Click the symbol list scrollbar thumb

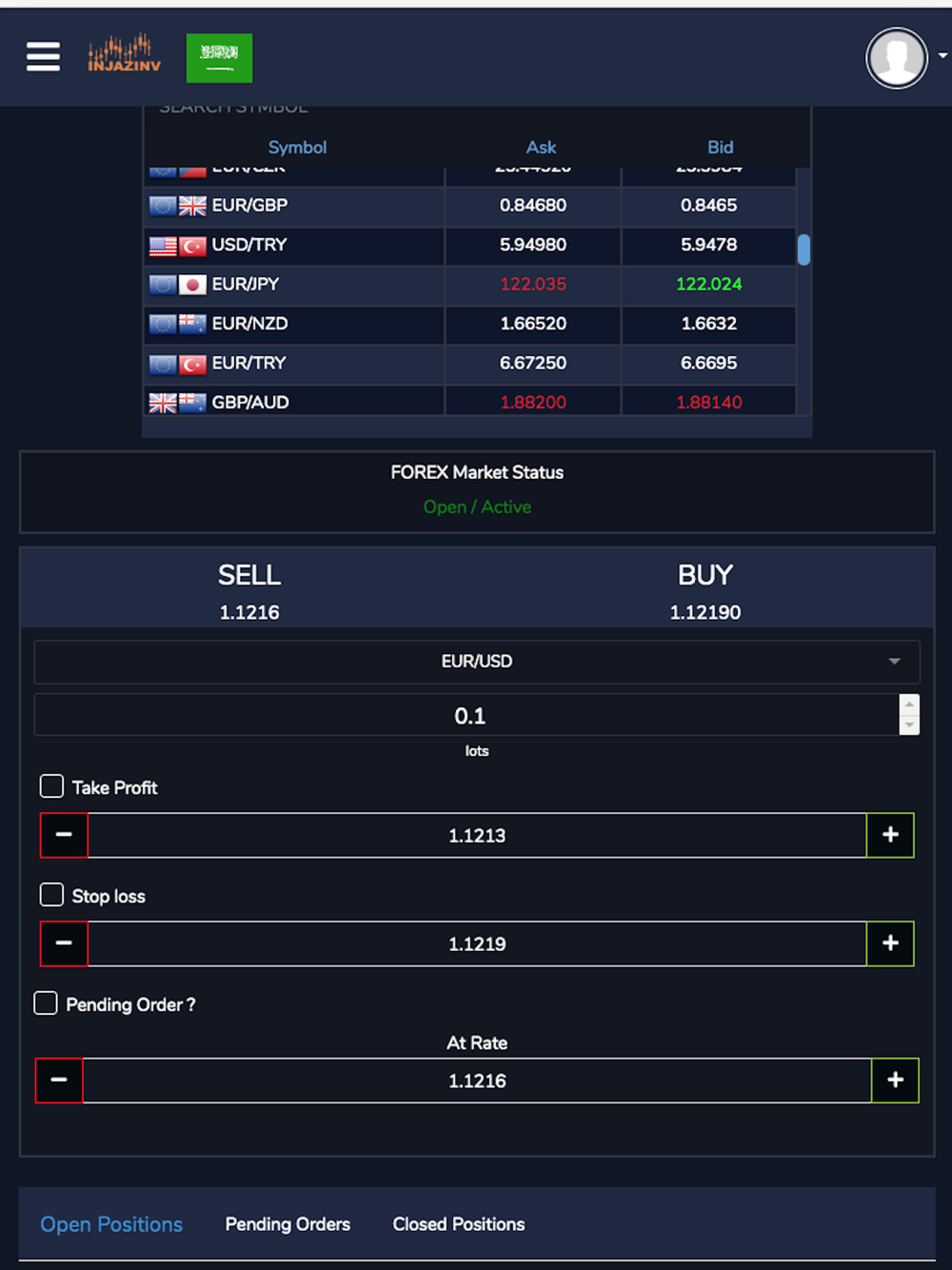point(803,249)
